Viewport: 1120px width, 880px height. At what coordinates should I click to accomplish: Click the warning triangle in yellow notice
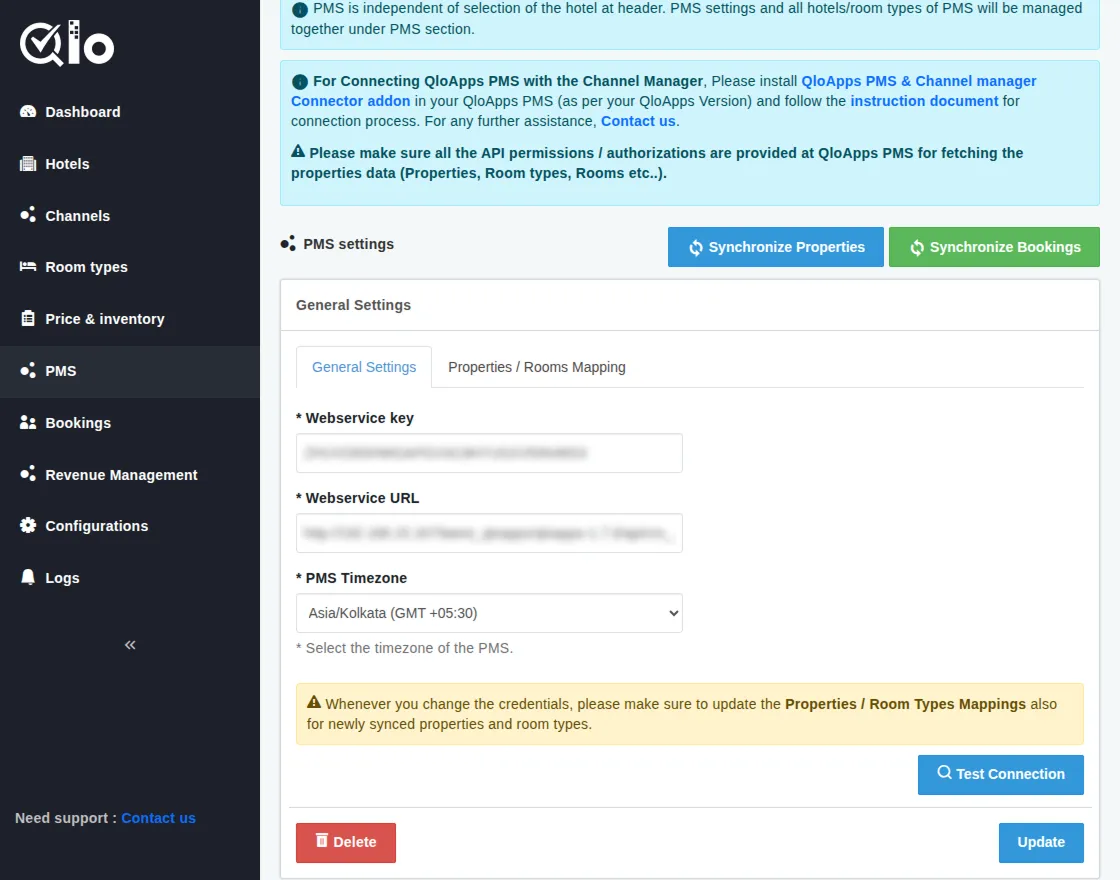point(314,702)
